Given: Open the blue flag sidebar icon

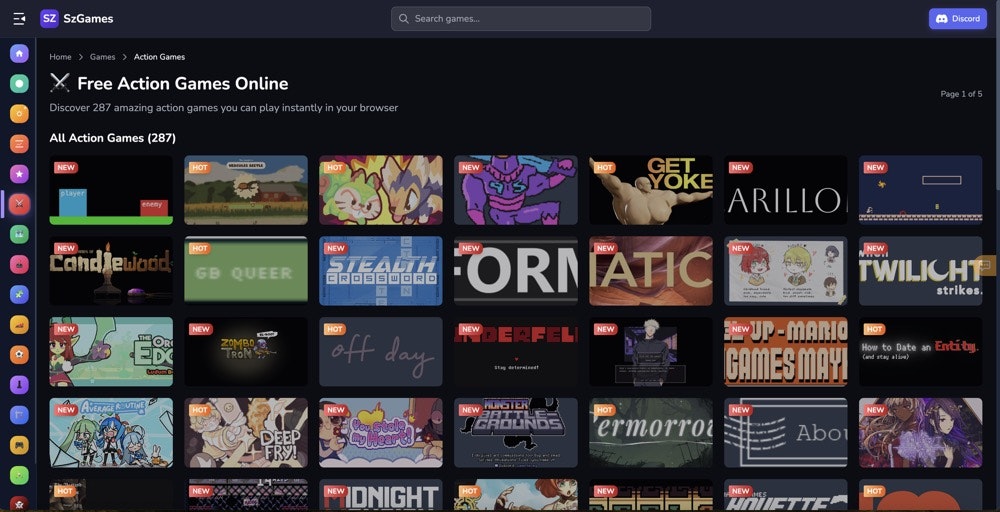Looking at the screenshot, I should tap(19, 415).
